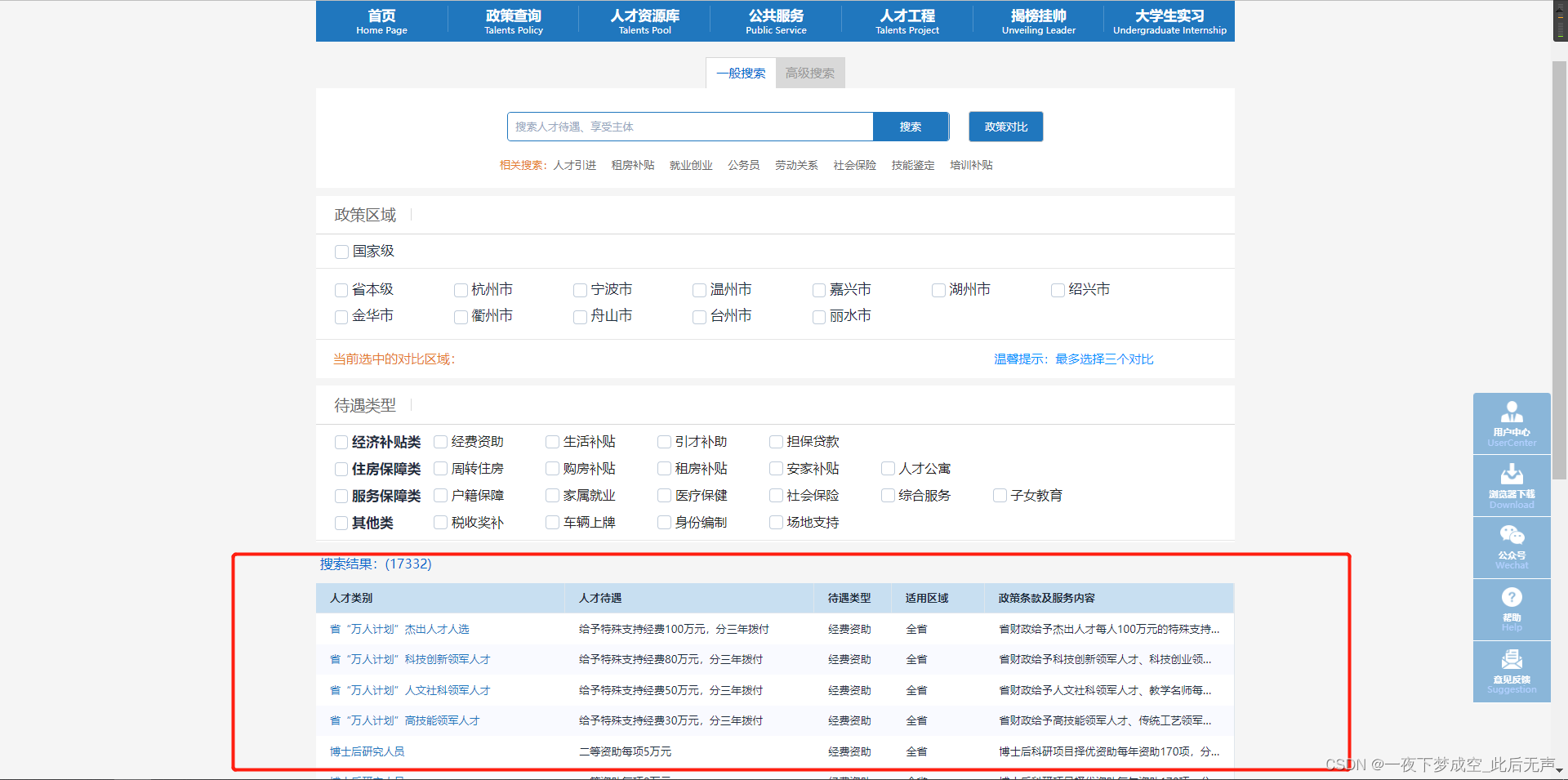Screen dimensions: 1568x780
Task: Enable the 子女教育 checkbox
Action: 1000,496
